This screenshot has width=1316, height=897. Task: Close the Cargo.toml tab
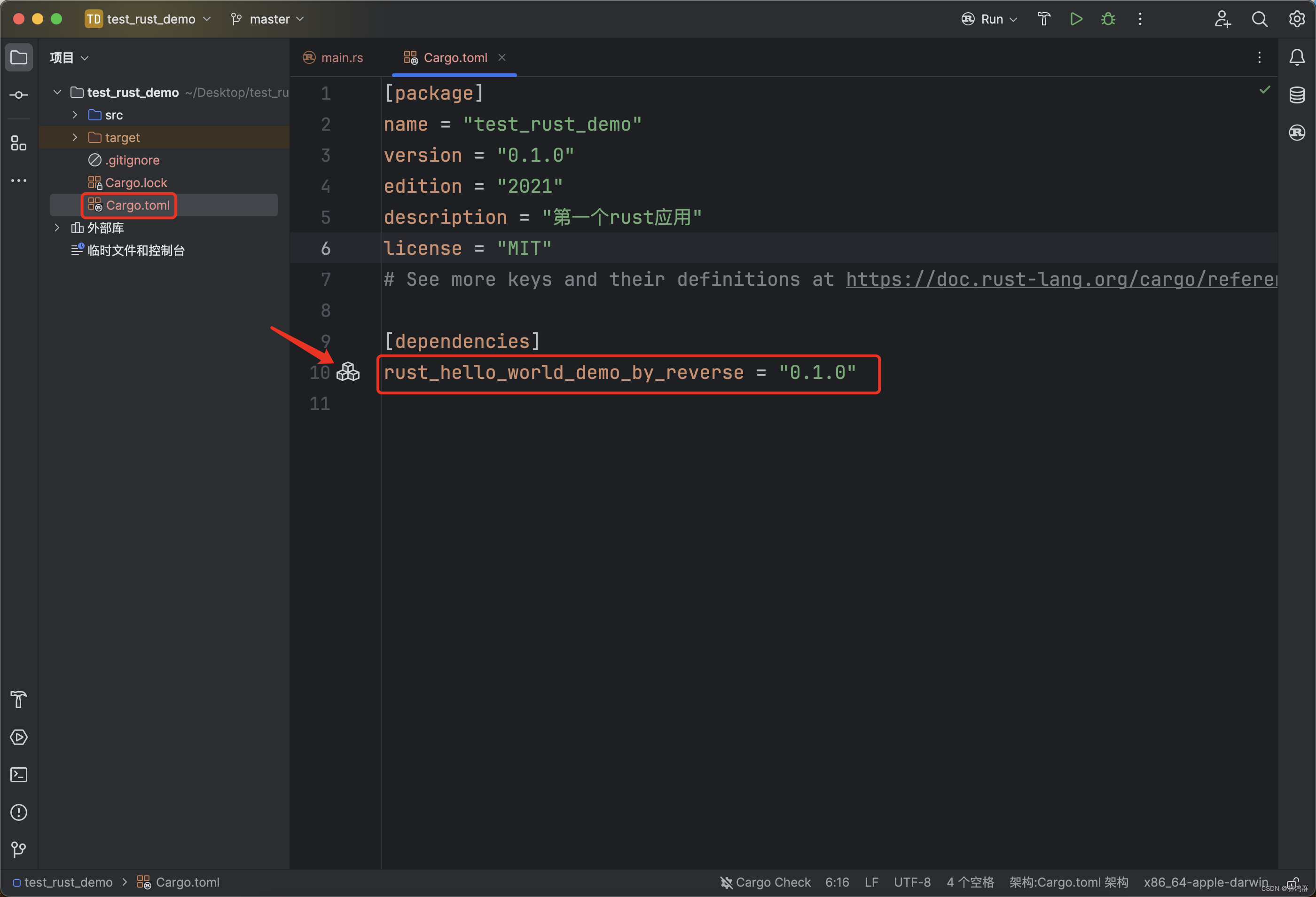click(x=501, y=57)
